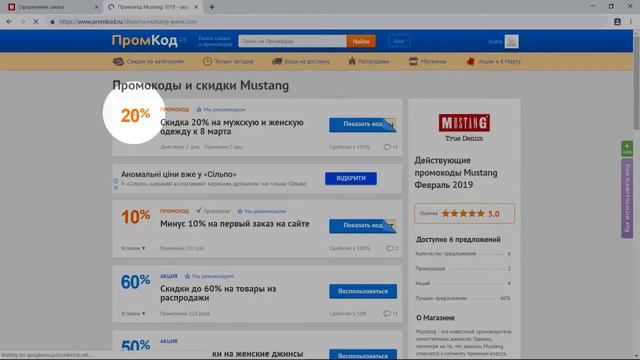Open comments bubble on the 10% offer

click(x=392, y=248)
